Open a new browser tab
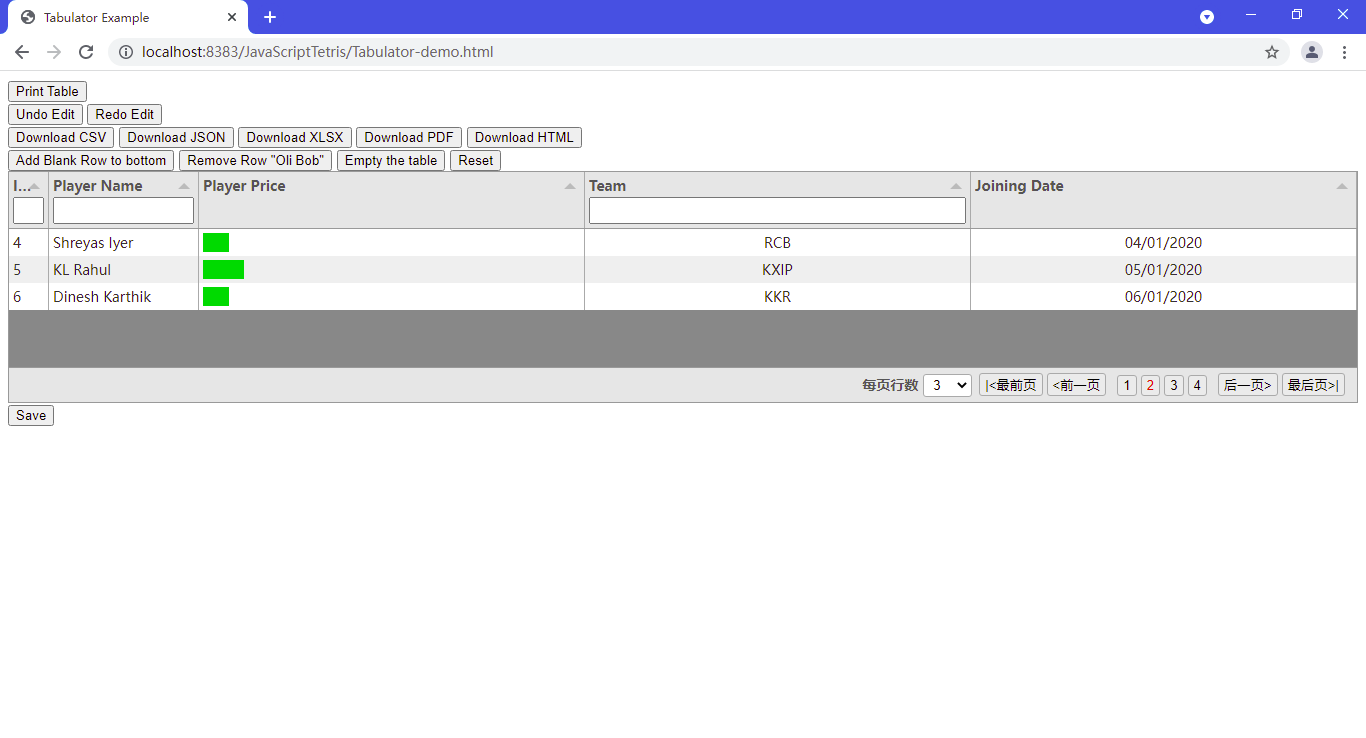The width and height of the screenshot is (1366, 738). click(269, 17)
